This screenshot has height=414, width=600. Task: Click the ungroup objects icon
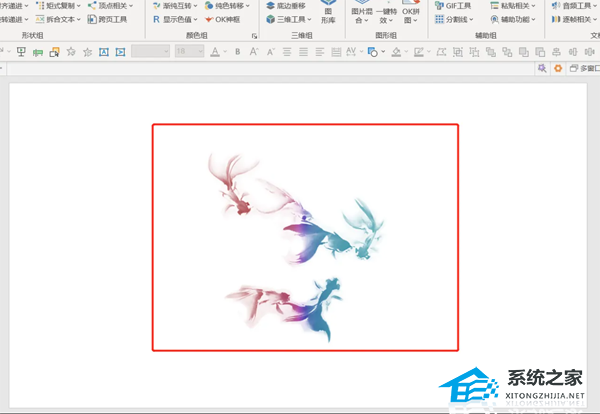474,52
